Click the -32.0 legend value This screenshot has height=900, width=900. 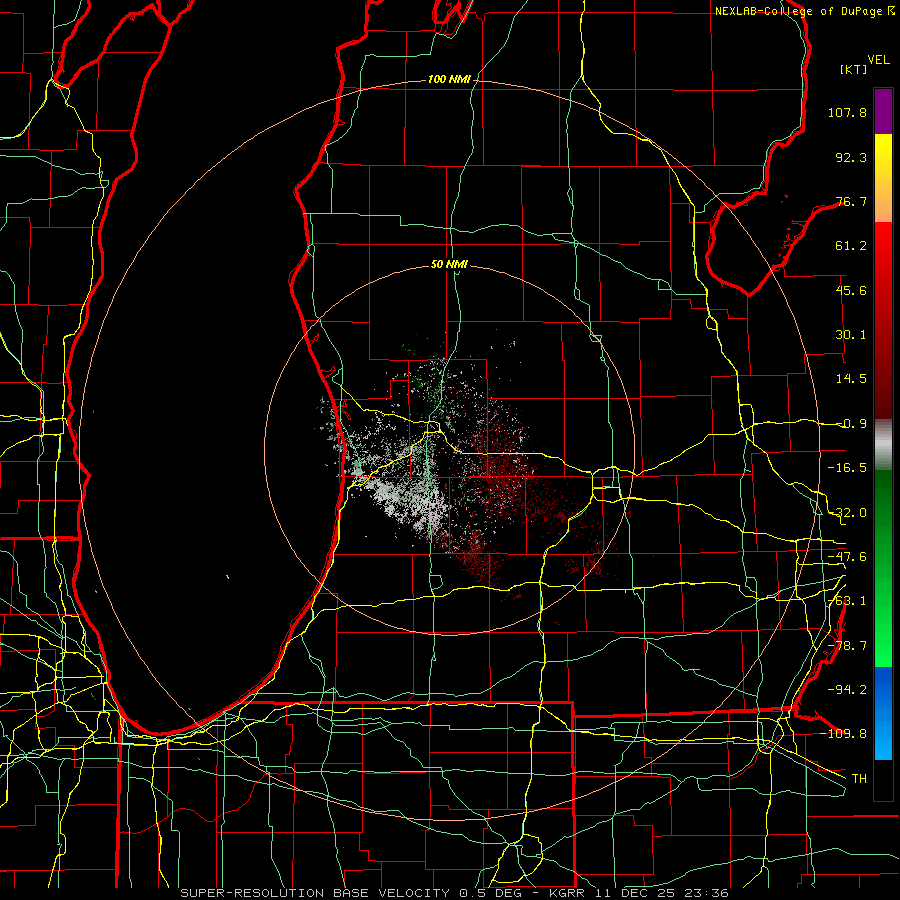pos(847,513)
